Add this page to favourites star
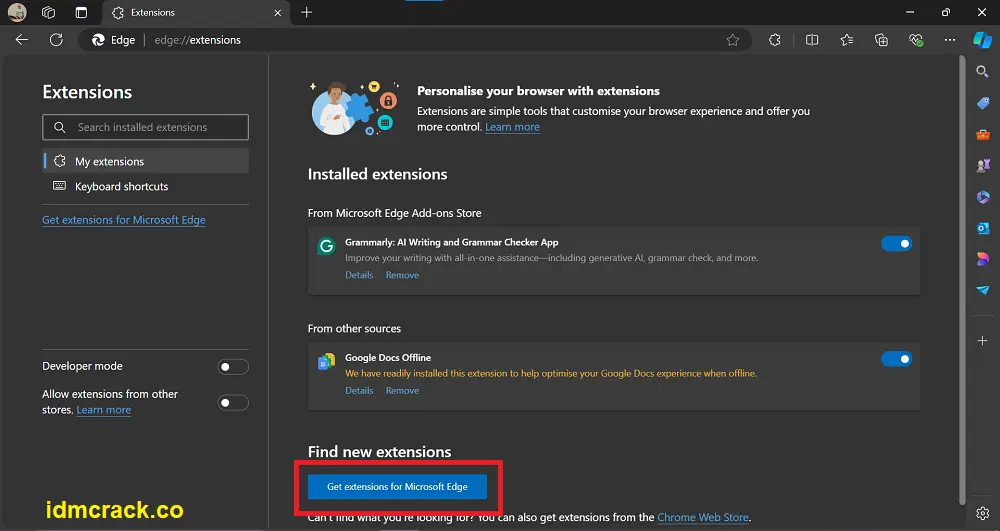This screenshot has height=531, width=1000. [x=733, y=40]
